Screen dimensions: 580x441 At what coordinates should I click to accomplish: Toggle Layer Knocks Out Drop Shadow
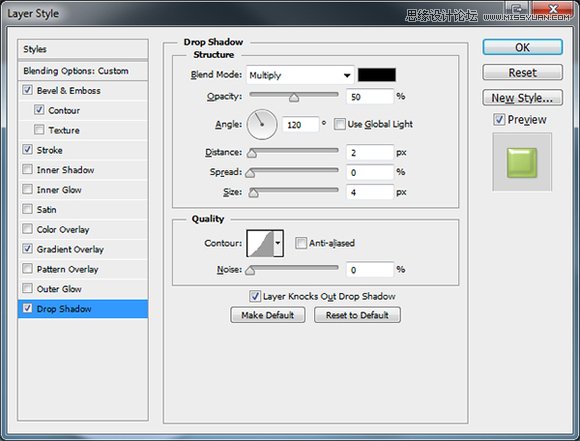click(254, 296)
